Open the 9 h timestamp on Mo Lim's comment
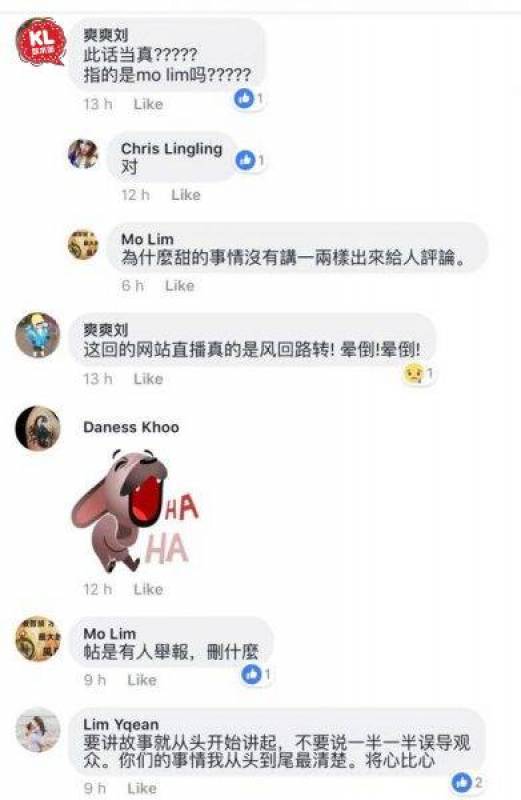 (x=94, y=680)
